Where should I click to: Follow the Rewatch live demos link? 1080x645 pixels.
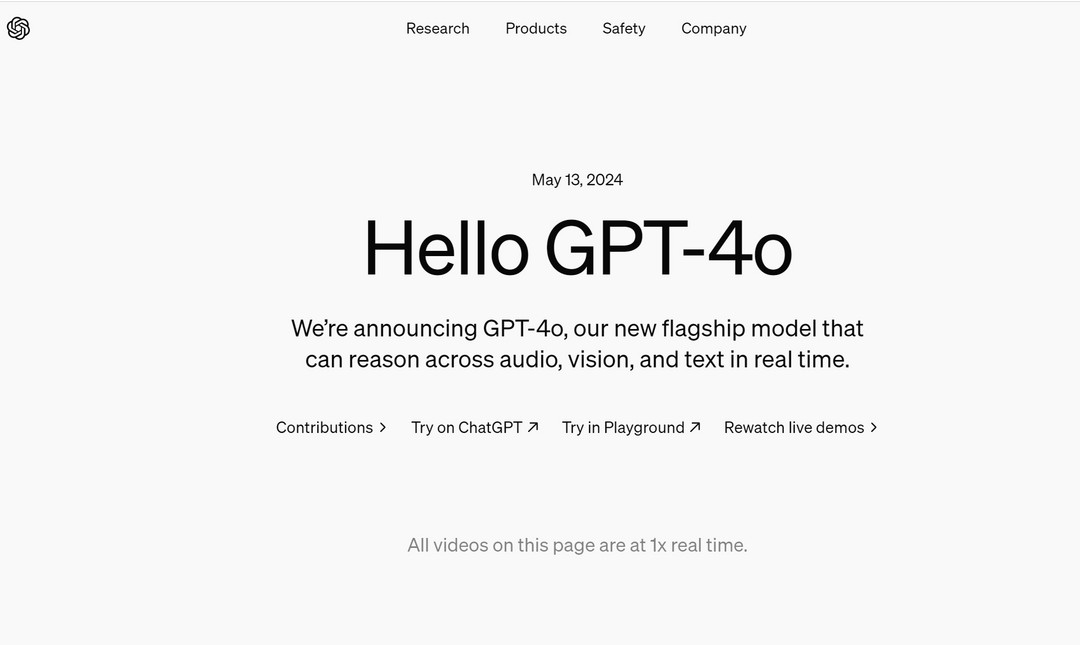coord(800,427)
